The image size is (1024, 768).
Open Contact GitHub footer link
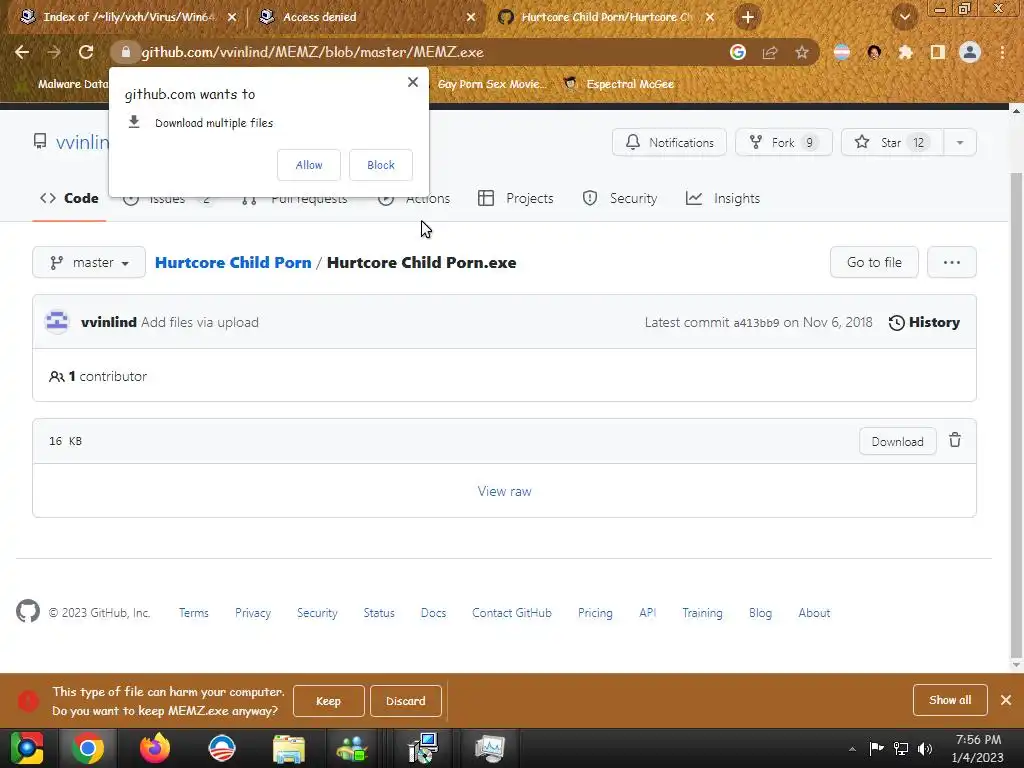[x=512, y=613]
